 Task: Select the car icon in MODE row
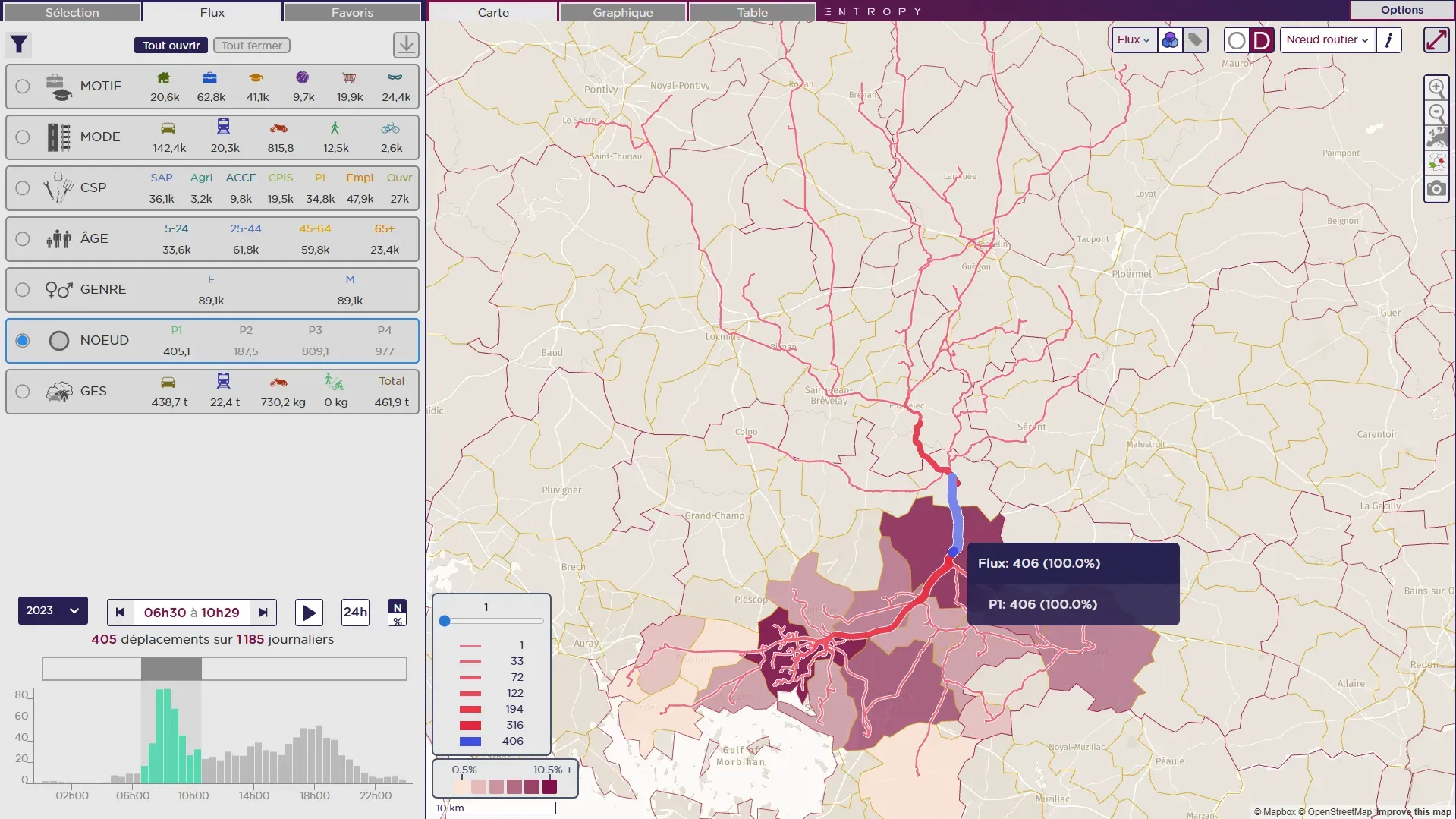(x=168, y=128)
